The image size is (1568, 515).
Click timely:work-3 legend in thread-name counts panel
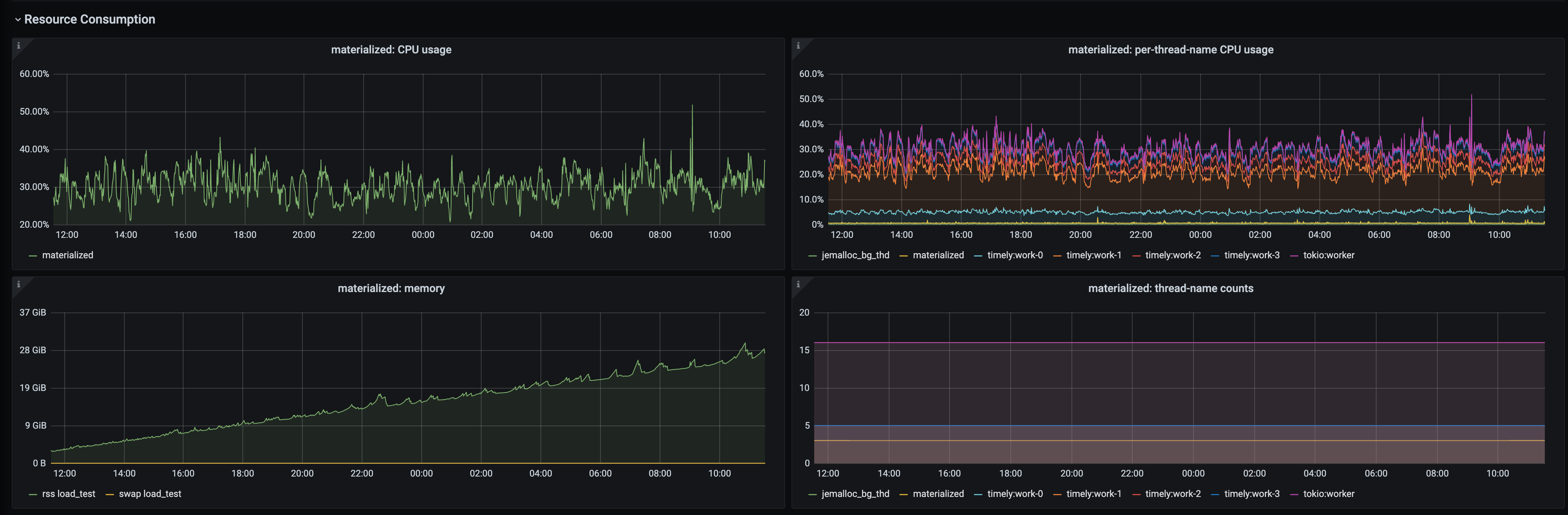pyautogui.click(x=1251, y=494)
